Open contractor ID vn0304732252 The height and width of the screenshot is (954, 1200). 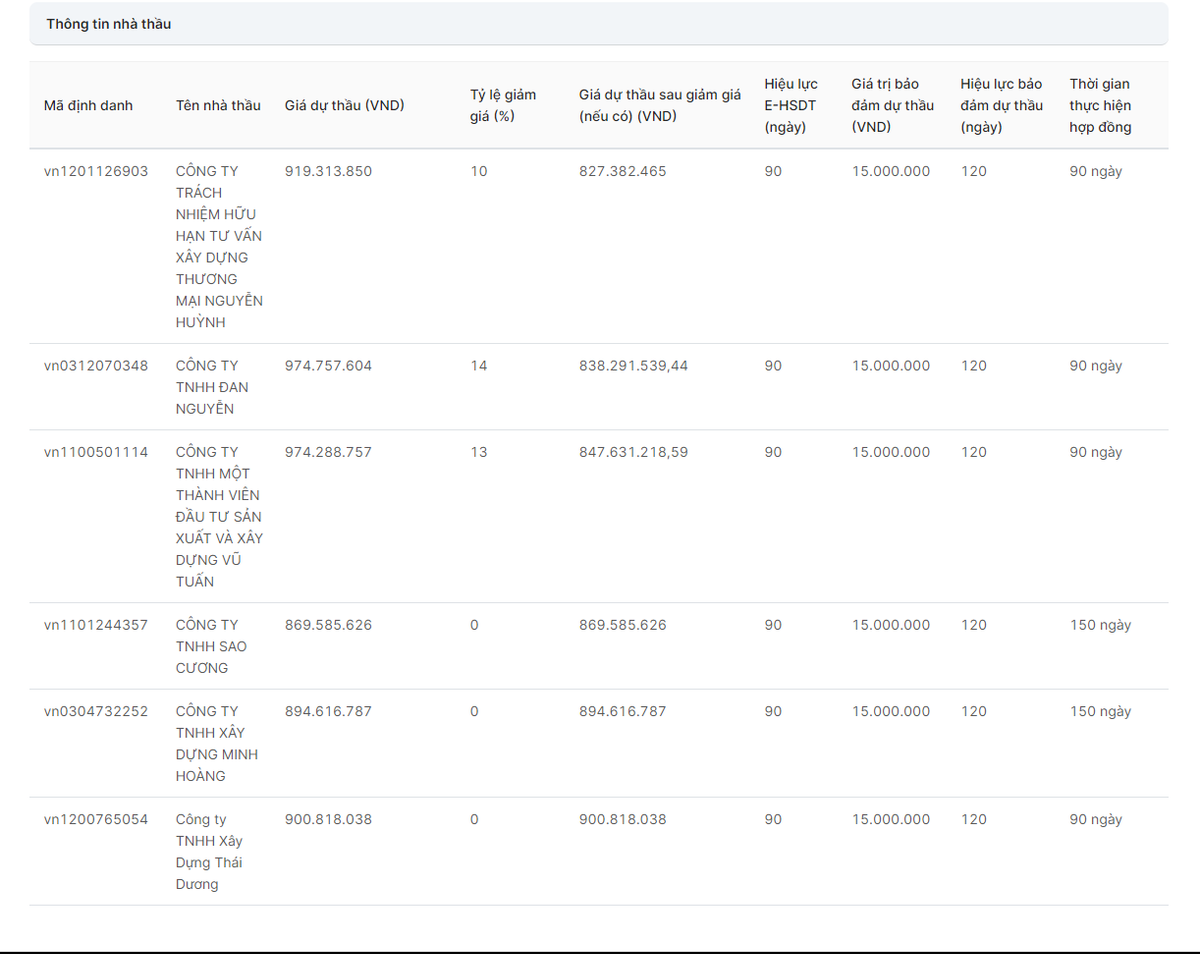(96, 711)
